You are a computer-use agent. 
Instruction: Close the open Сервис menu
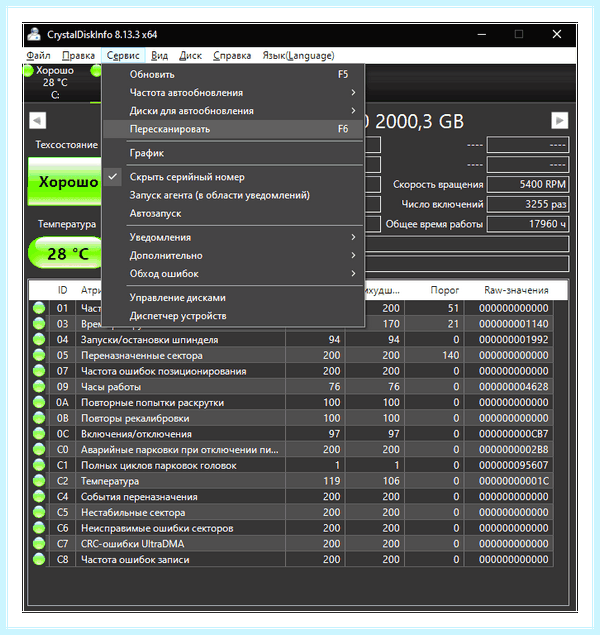123,55
